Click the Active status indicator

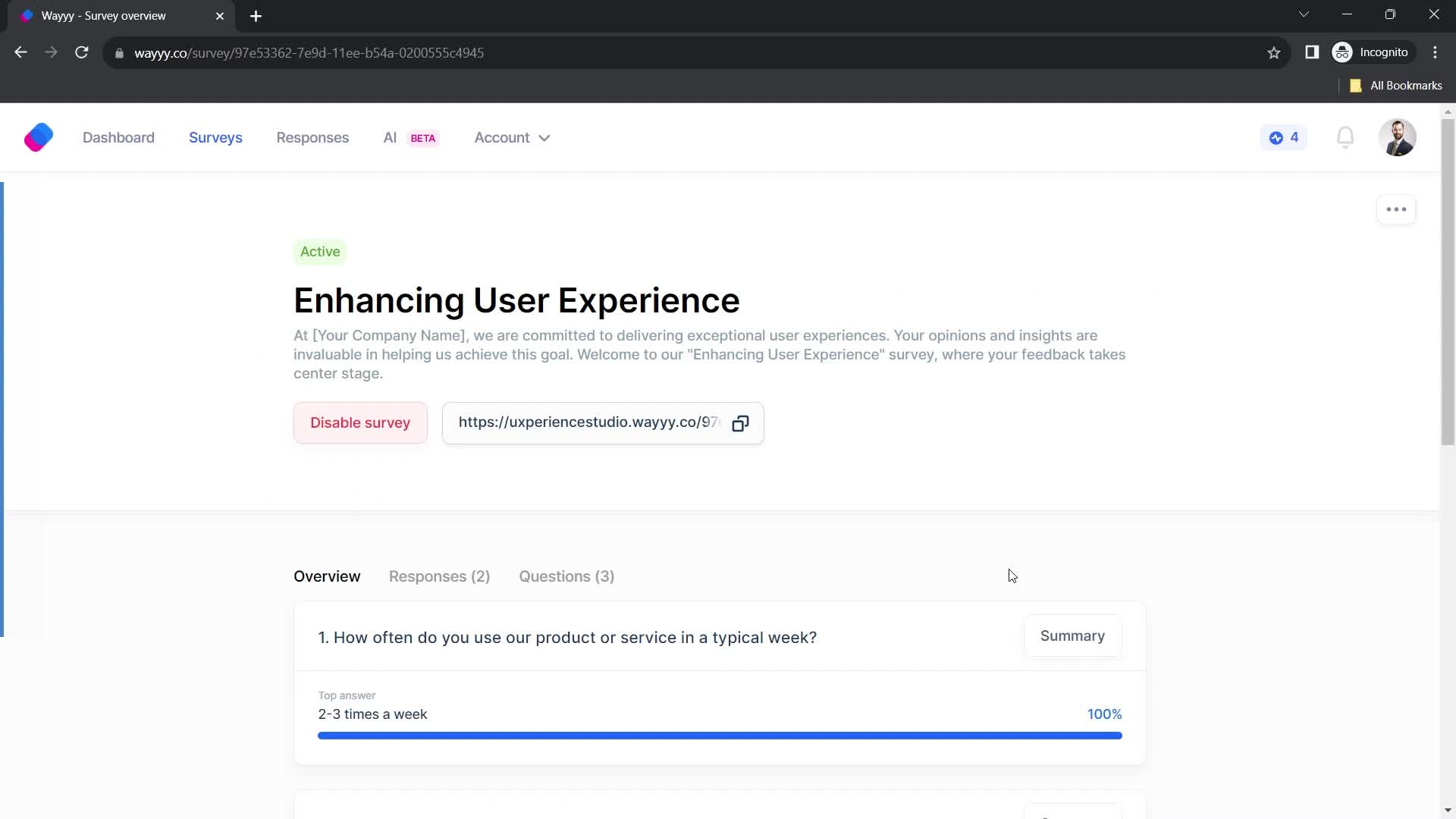point(320,251)
